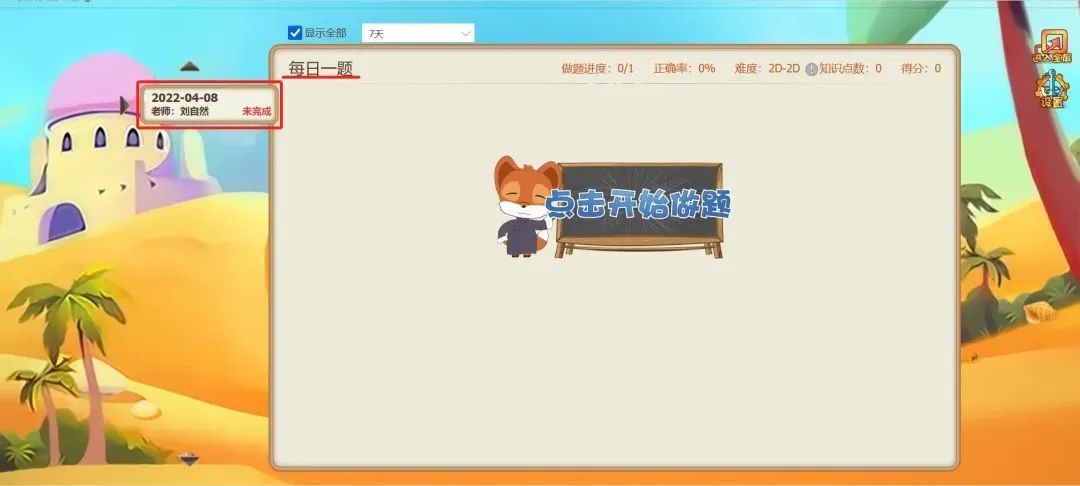Click the 得分：0 score text
This screenshot has width=1080, height=486.
pos(921,68)
